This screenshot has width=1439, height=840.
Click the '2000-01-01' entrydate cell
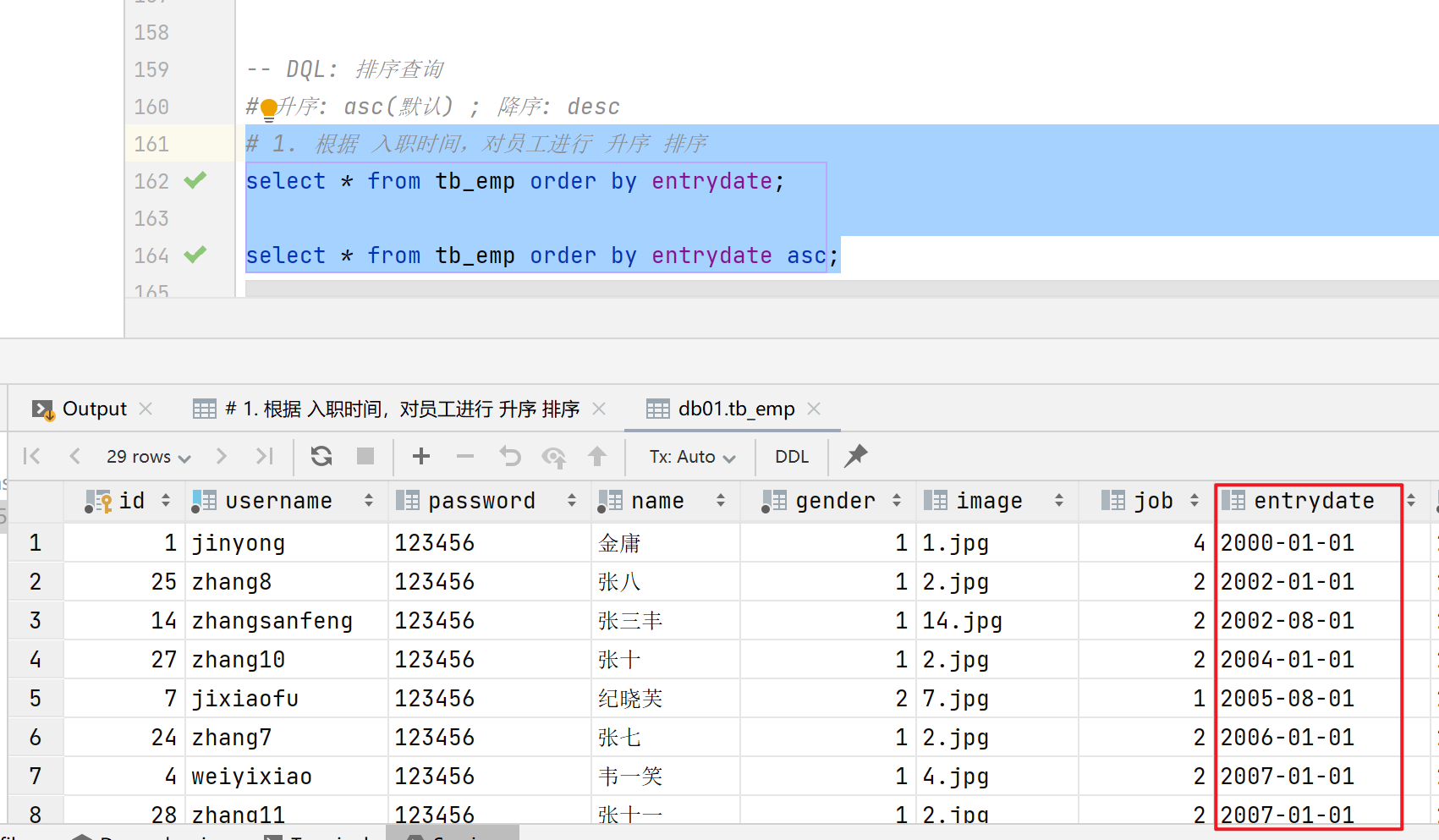click(1321, 543)
